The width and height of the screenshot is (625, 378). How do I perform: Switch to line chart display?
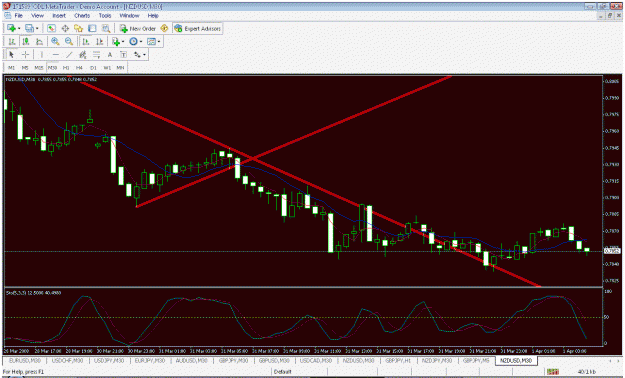[x=39, y=41]
